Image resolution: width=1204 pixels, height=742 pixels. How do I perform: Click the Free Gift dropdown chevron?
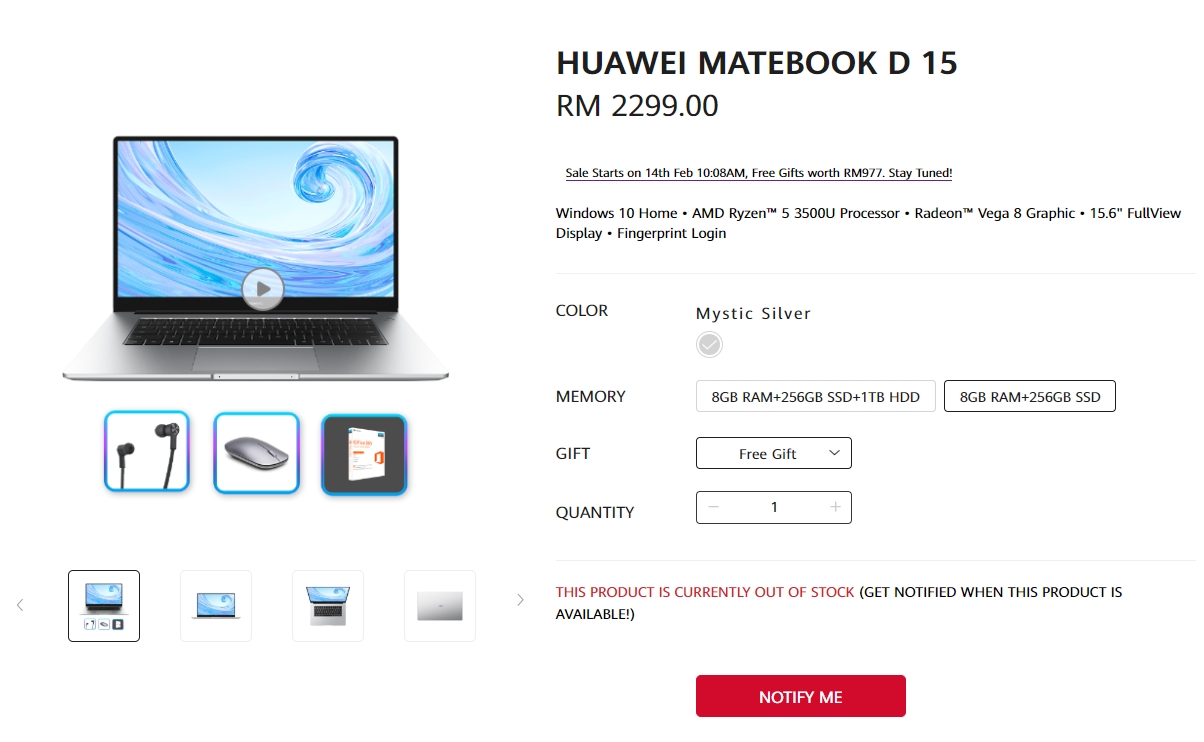(x=834, y=453)
